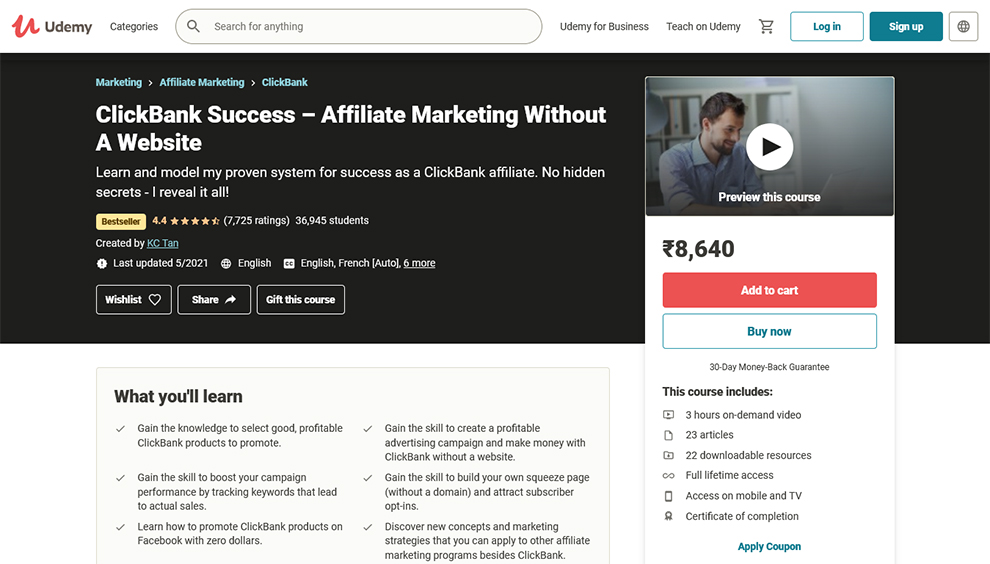Click checkmark beside profitable advertising campaign item
Screen dimensions: 990x564
pyautogui.click(x=367, y=429)
